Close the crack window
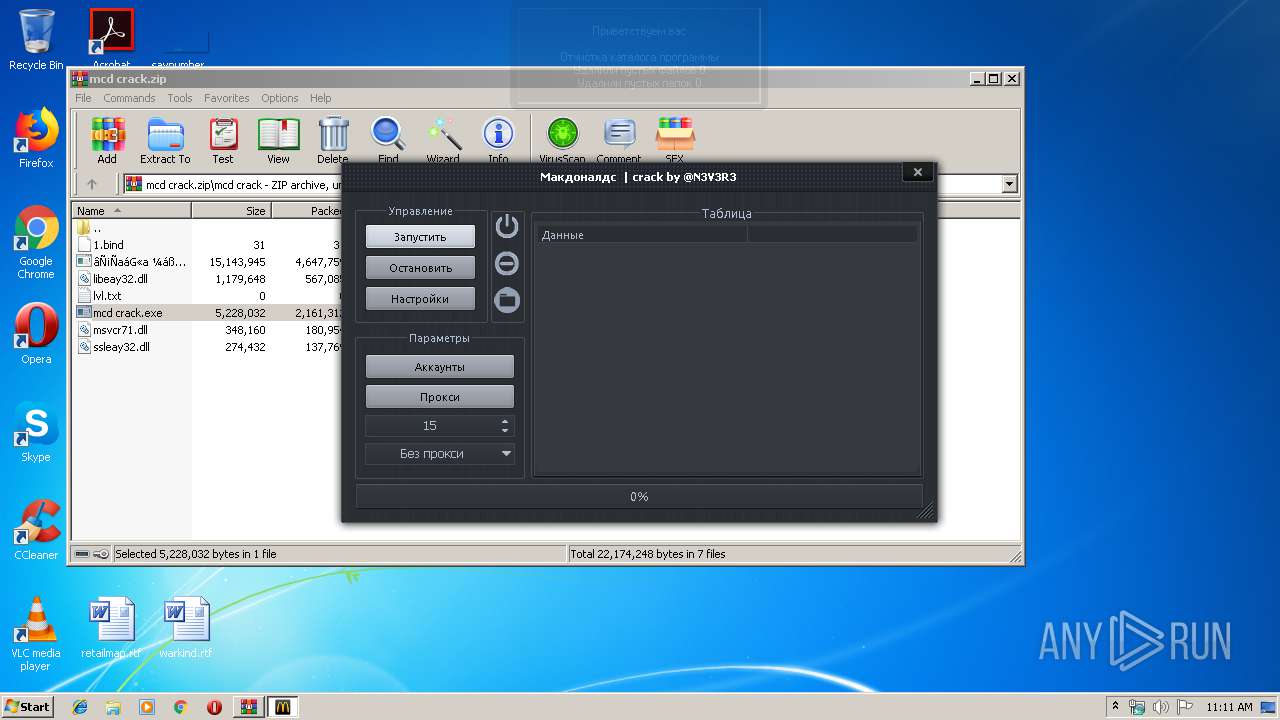The width and height of the screenshot is (1280, 720). (918, 172)
